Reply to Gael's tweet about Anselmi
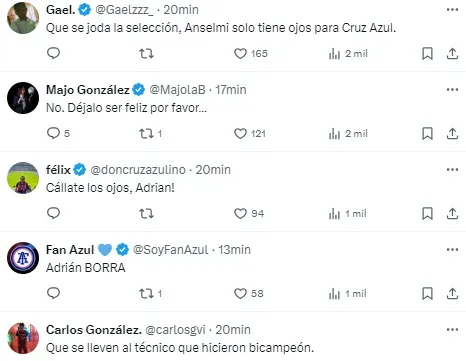 53,53
